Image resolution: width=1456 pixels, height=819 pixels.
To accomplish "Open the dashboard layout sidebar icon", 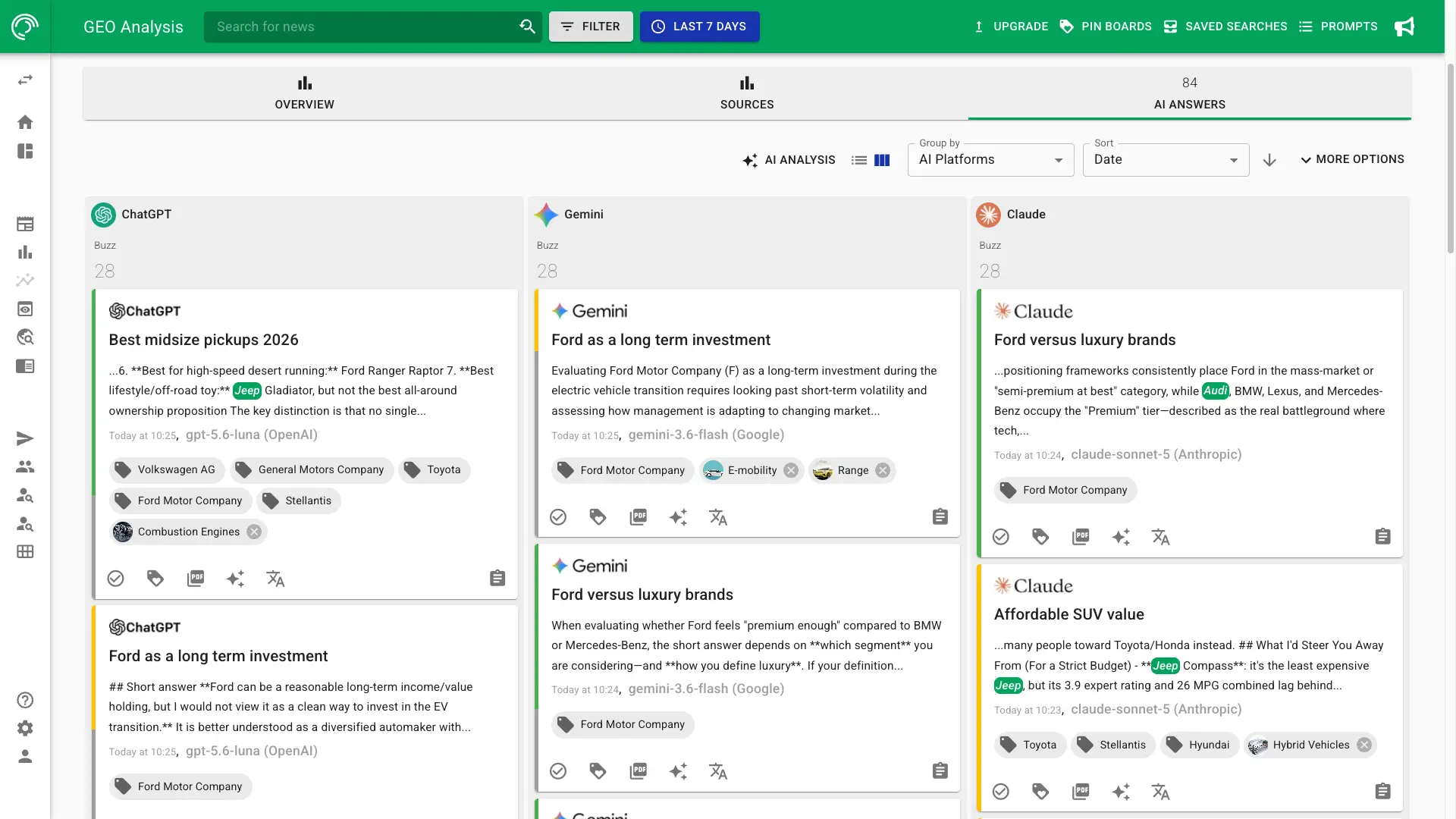I will [25, 151].
